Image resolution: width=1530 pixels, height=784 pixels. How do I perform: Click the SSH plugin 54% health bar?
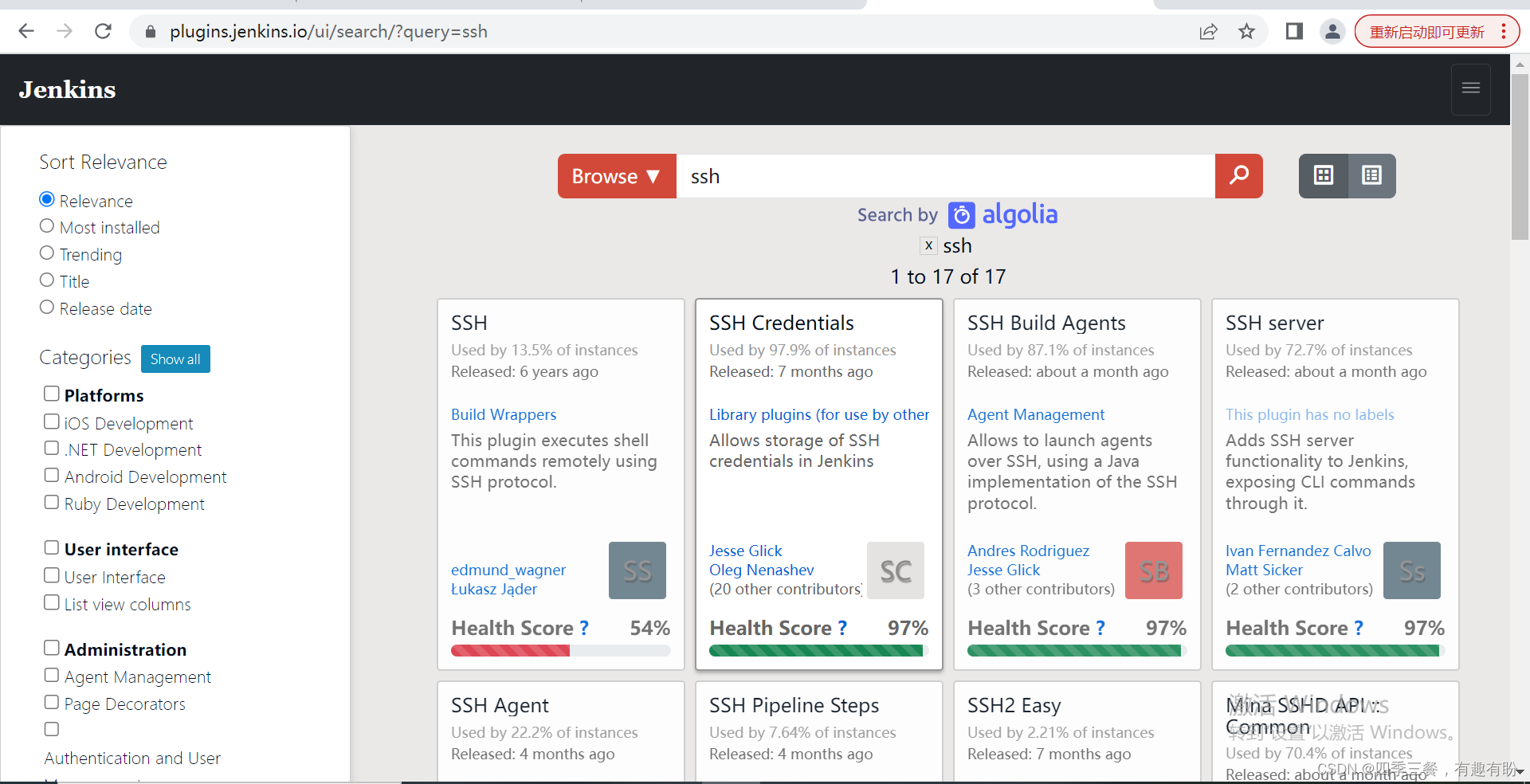[x=561, y=651]
